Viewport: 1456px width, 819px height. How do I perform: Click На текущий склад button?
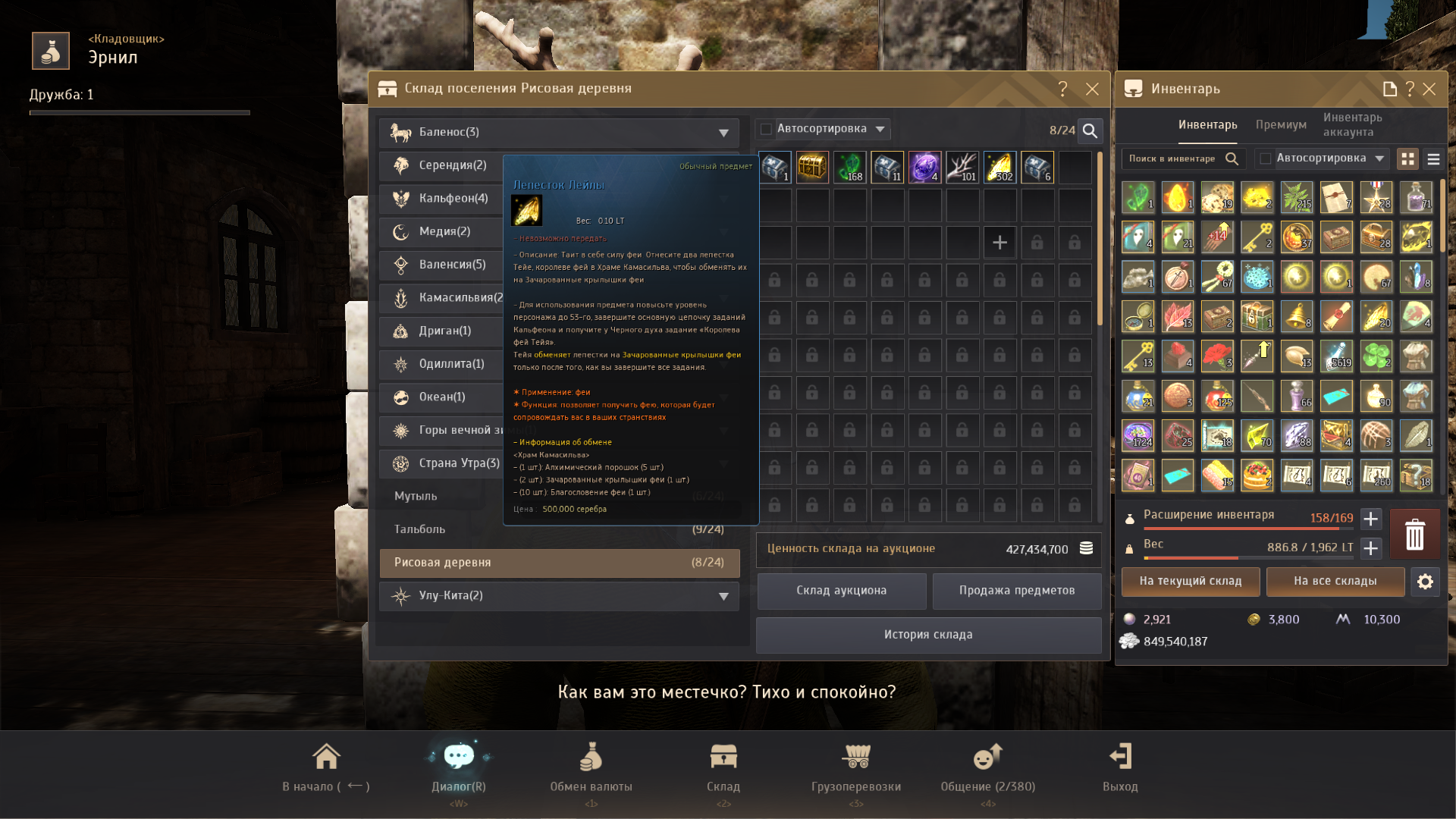click(1191, 582)
